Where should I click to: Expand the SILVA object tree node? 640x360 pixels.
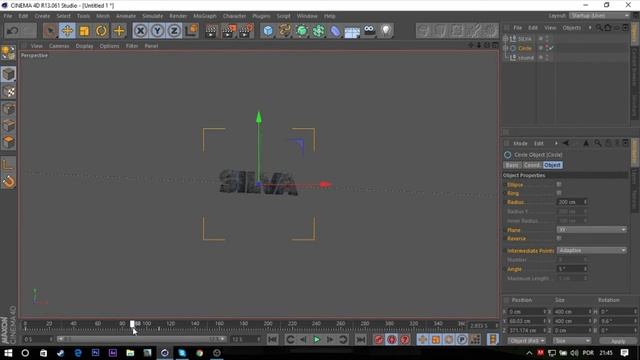pyautogui.click(x=505, y=39)
